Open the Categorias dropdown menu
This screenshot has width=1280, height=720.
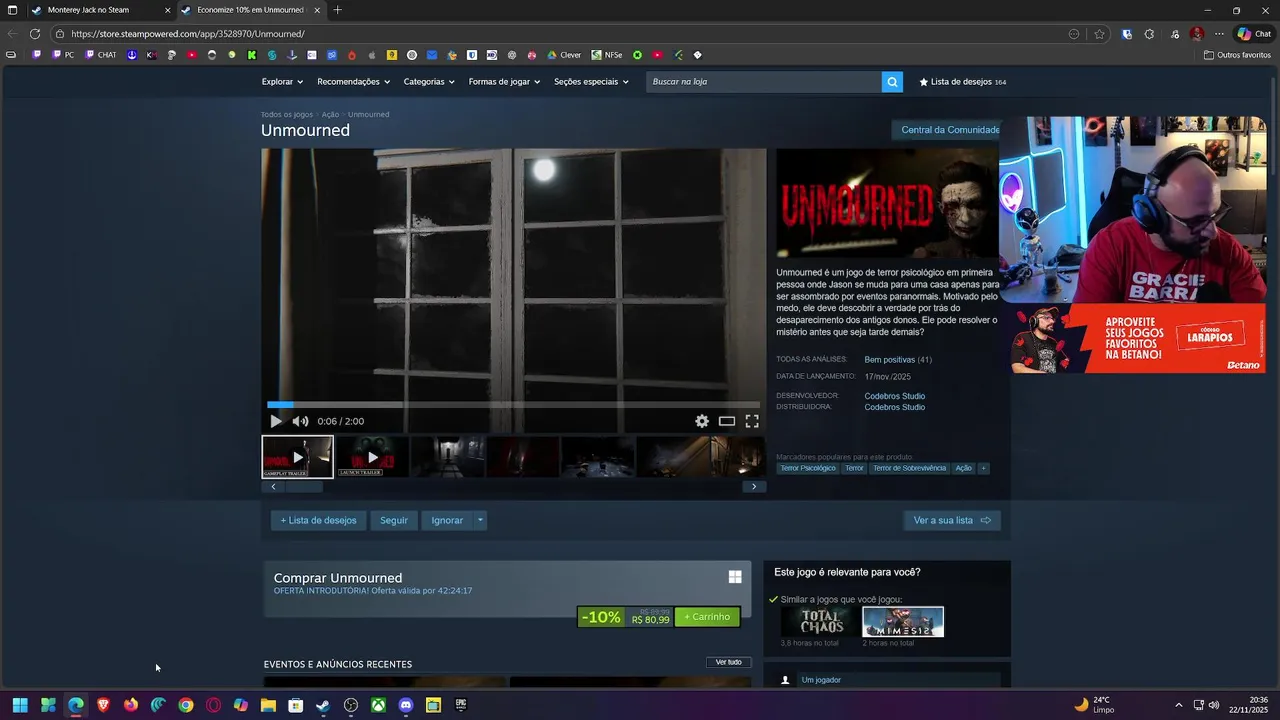(429, 82)
